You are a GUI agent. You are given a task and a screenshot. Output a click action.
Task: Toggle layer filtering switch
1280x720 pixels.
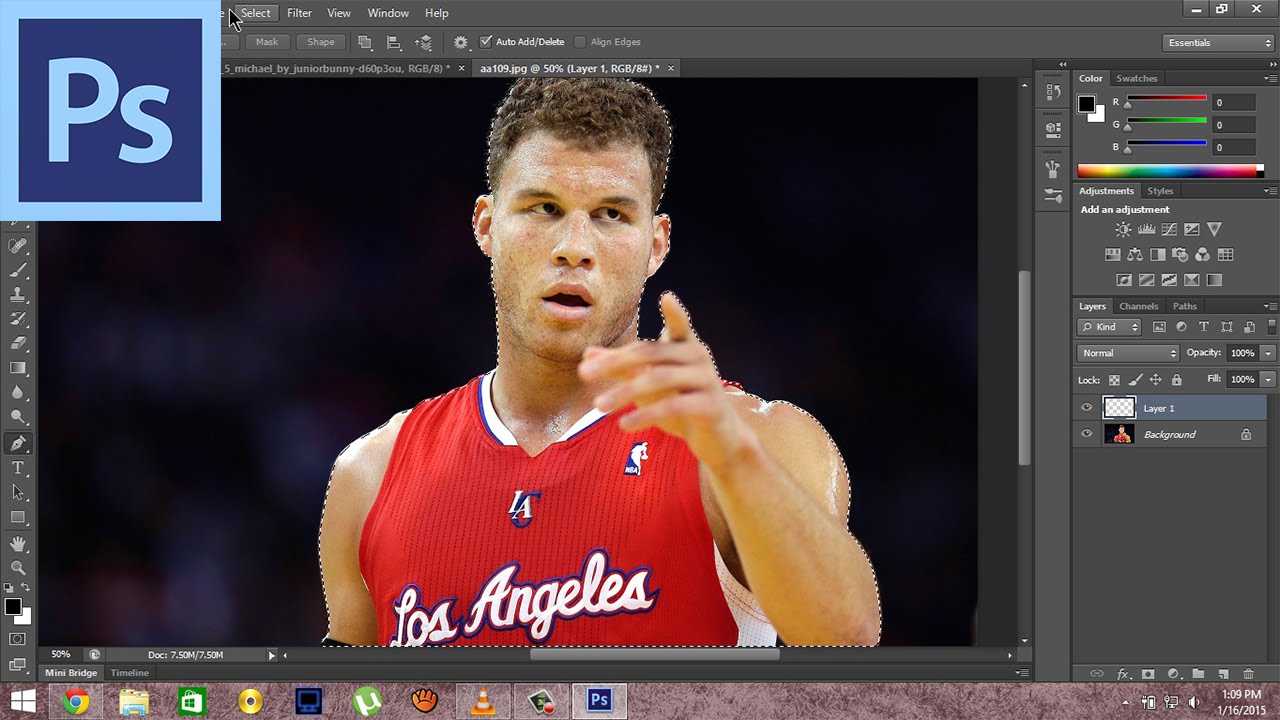pyautogui.click(x=1272, y=327)
